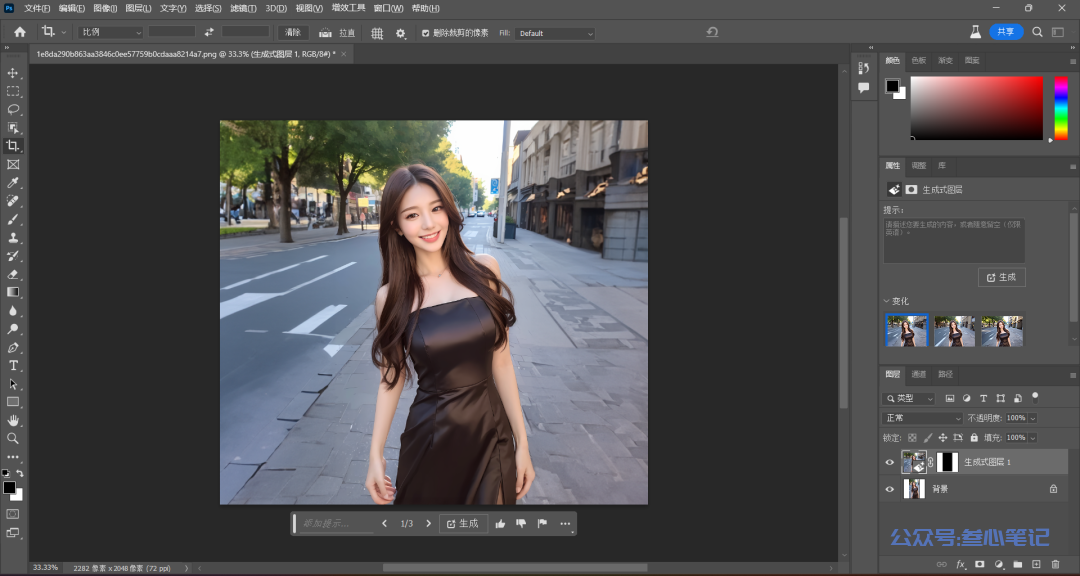Select the Gradient tool
Viewport: 1080px width, 576px height.
pos(13,292)
